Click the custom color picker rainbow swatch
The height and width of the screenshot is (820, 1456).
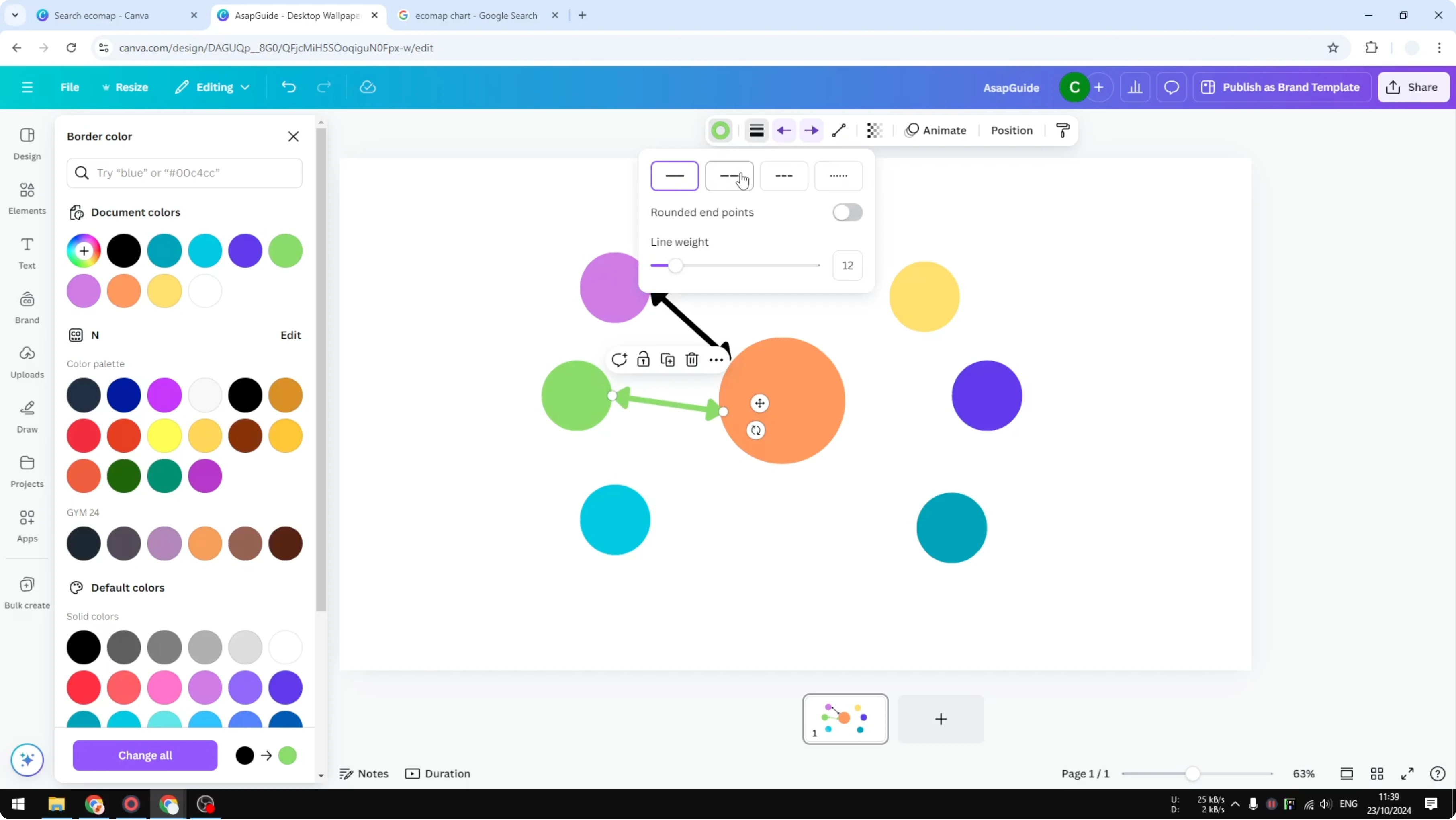(83, 250)
